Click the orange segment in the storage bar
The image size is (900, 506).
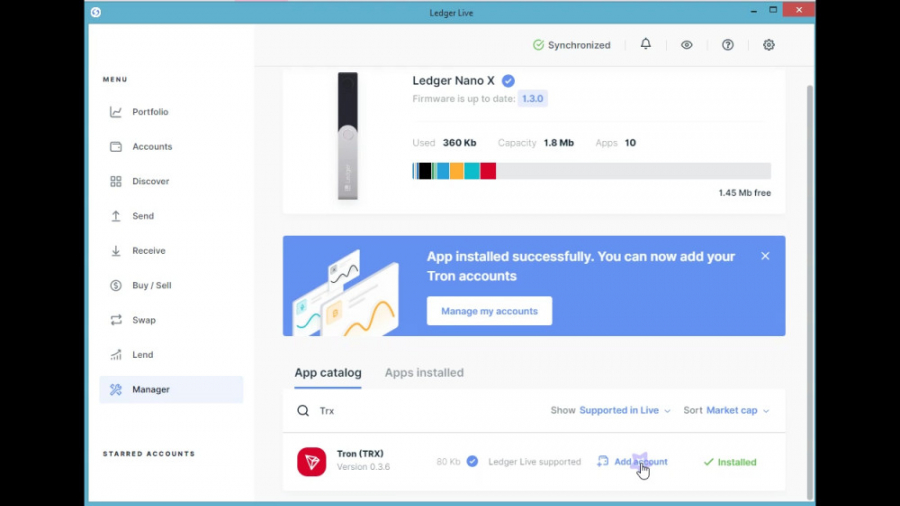(457, 171)
